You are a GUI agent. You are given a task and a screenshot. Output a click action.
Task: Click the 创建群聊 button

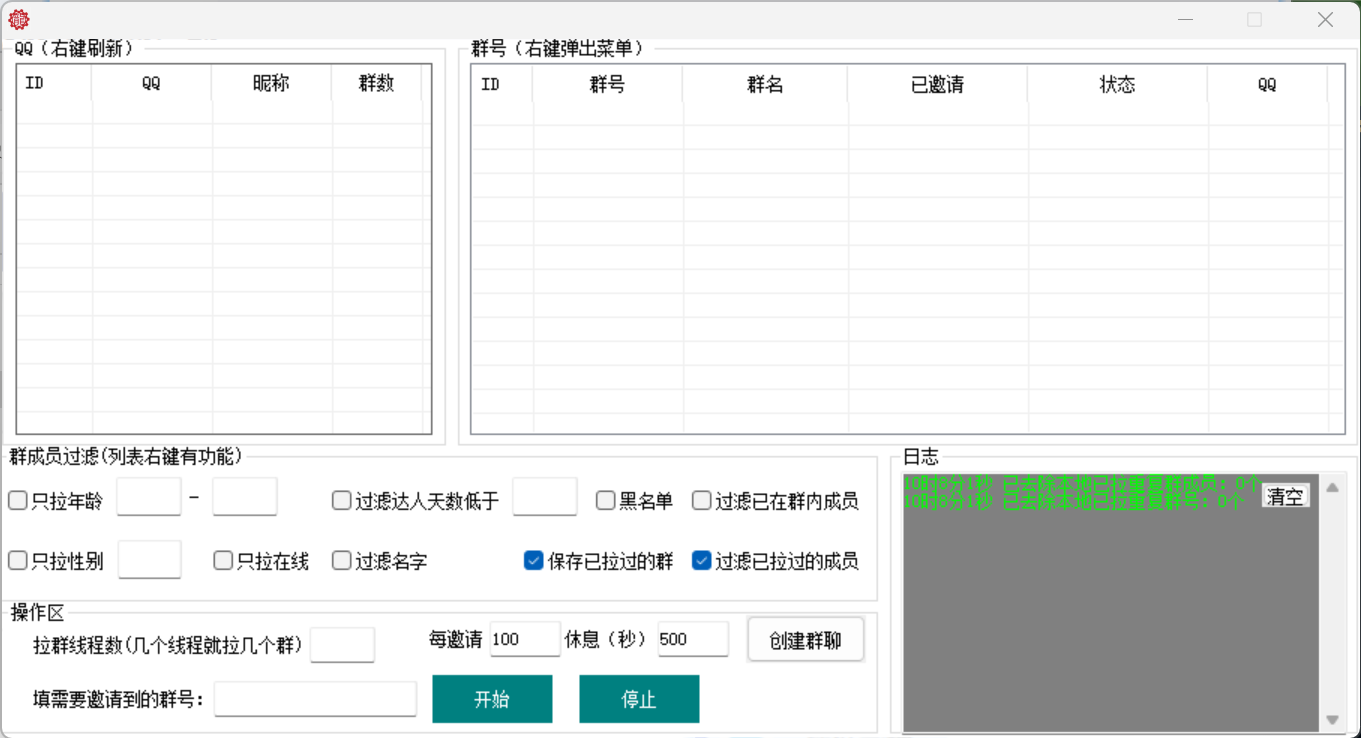click(x=805, y=639)
